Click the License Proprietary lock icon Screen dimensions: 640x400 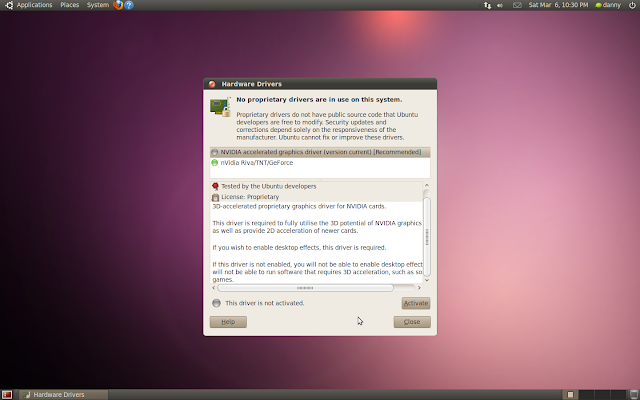click(216, 197)
